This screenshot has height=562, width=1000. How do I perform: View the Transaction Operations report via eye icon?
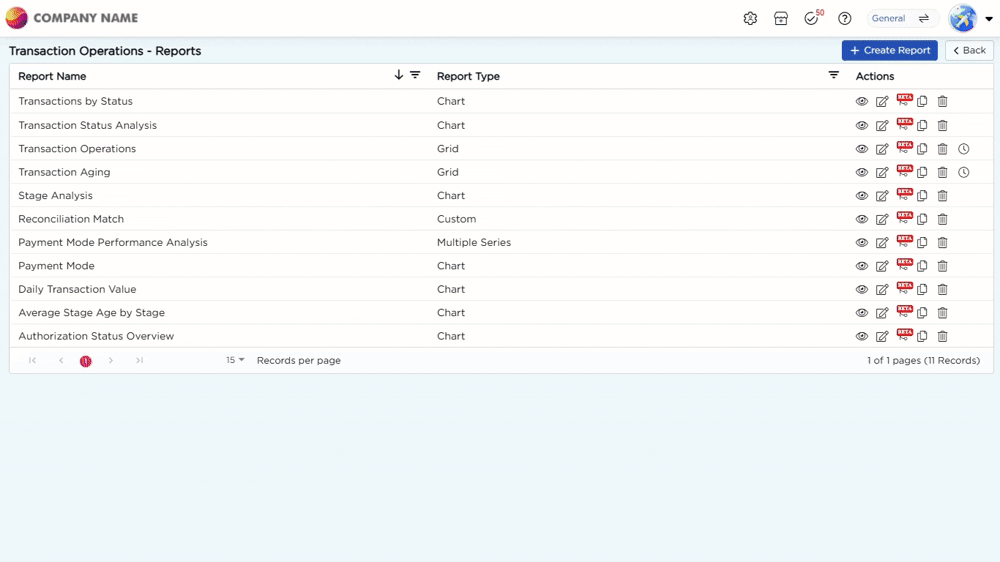click(x=862, y=149)
